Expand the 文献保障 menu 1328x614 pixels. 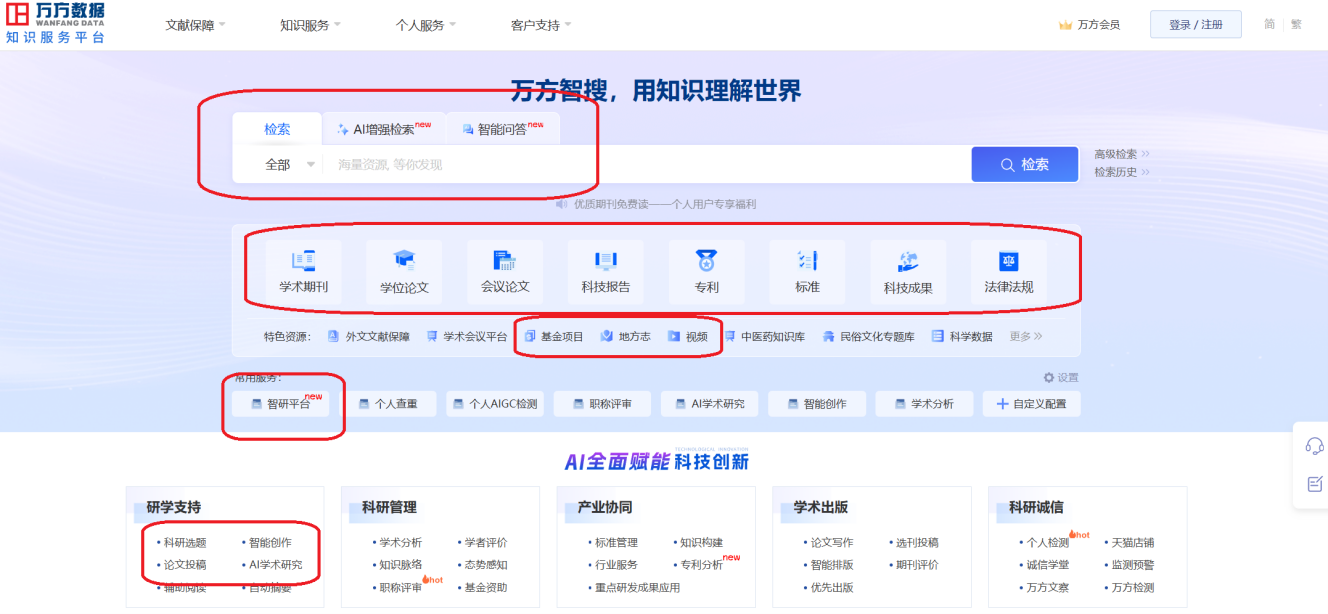(196, 25)
